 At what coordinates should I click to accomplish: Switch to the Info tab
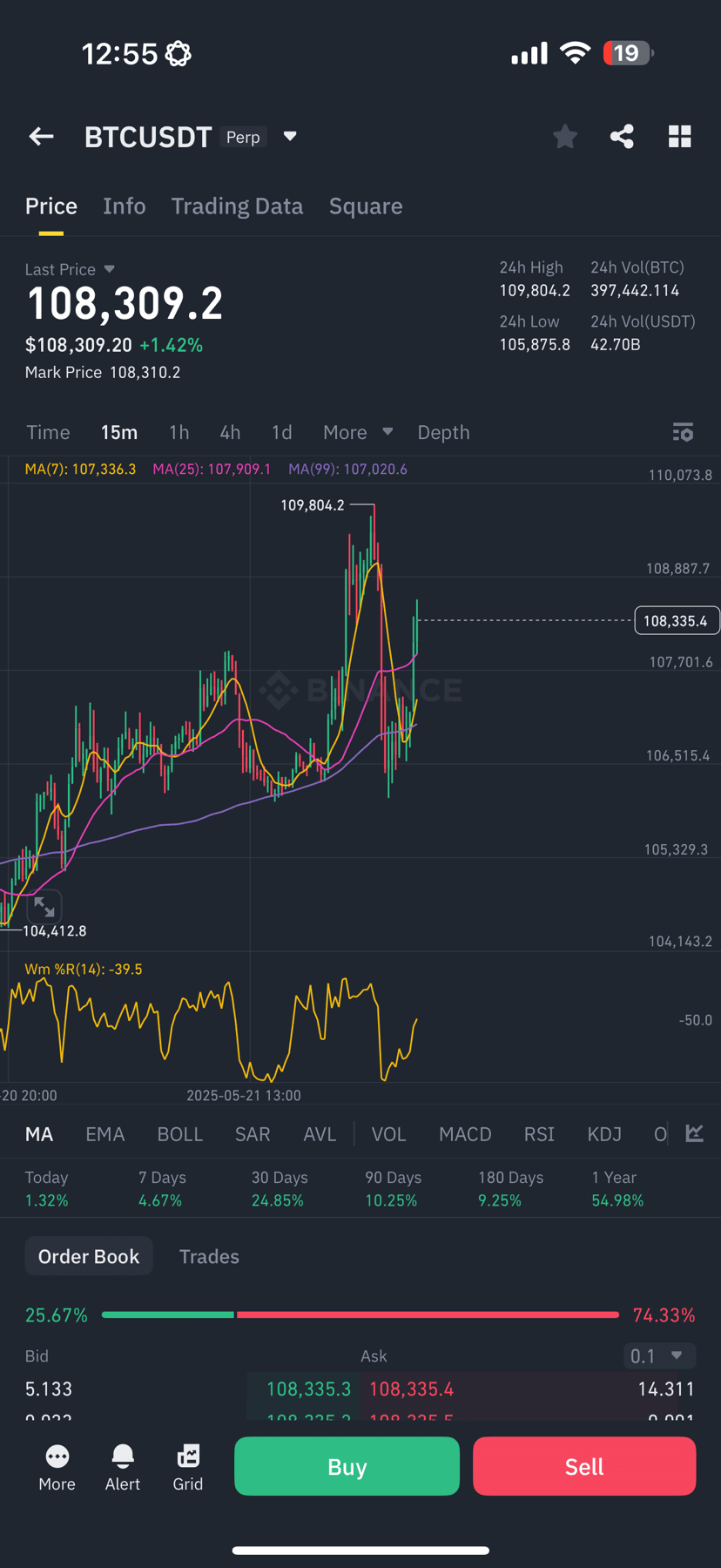click(125, 206)
